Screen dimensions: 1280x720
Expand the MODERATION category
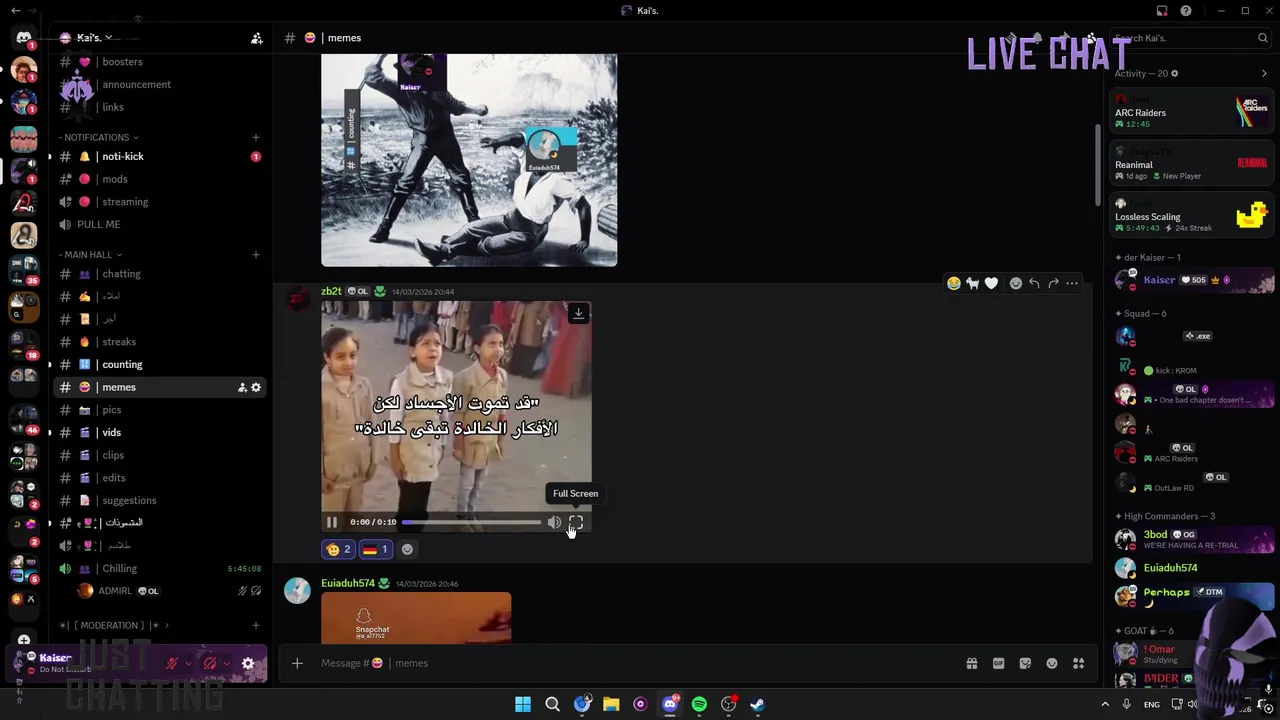116,626
